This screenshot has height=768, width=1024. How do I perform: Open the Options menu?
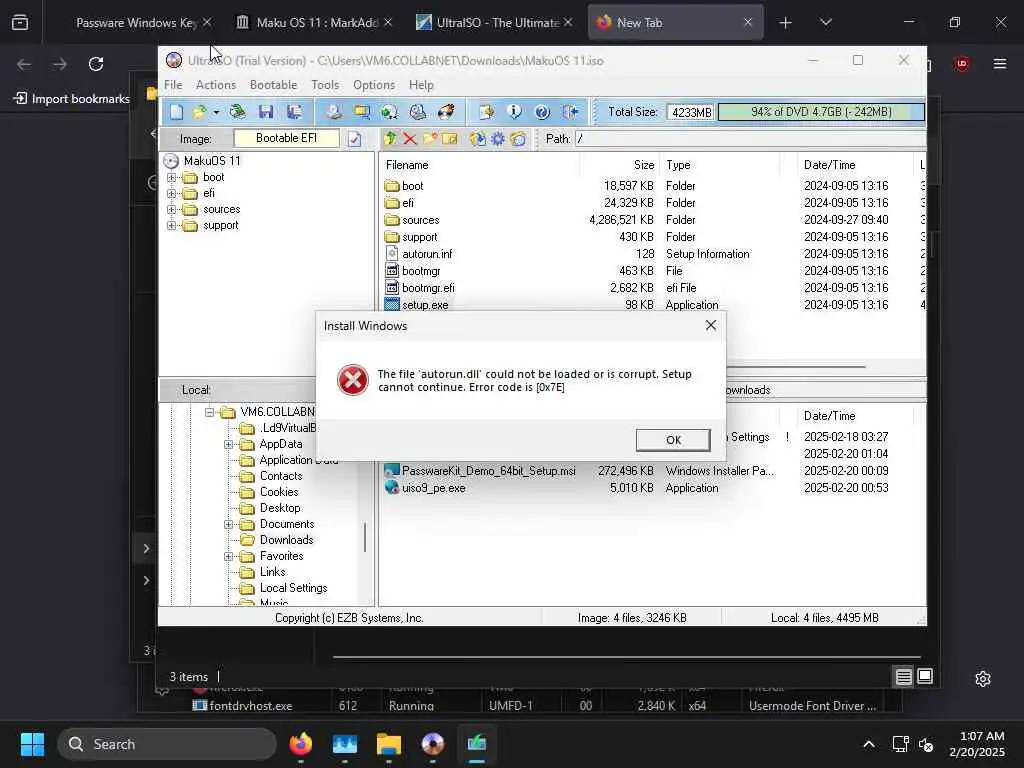point(374,85)
